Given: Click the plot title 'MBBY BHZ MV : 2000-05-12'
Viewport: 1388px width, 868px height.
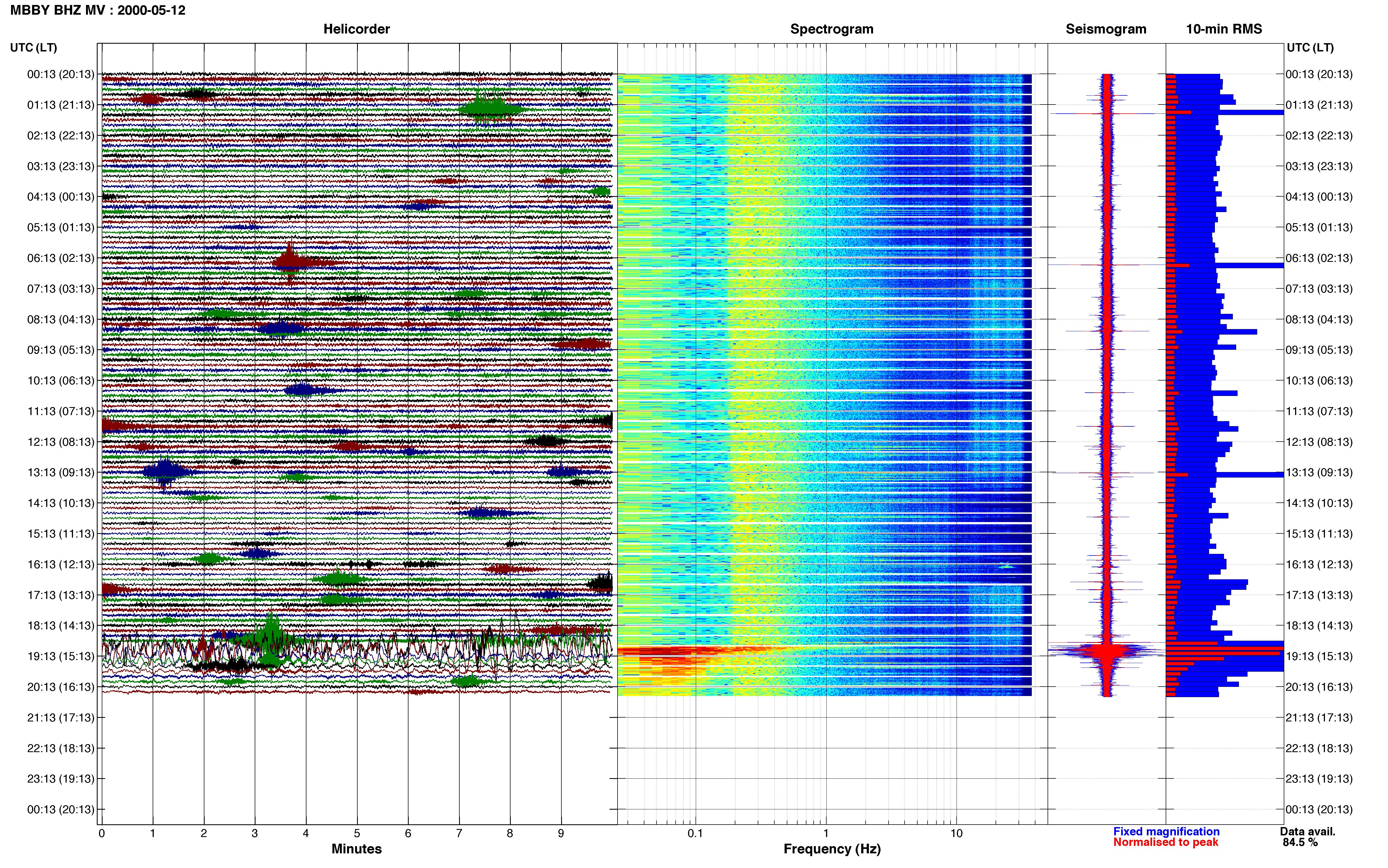Looking at the screenshot, I should (98, 10).
